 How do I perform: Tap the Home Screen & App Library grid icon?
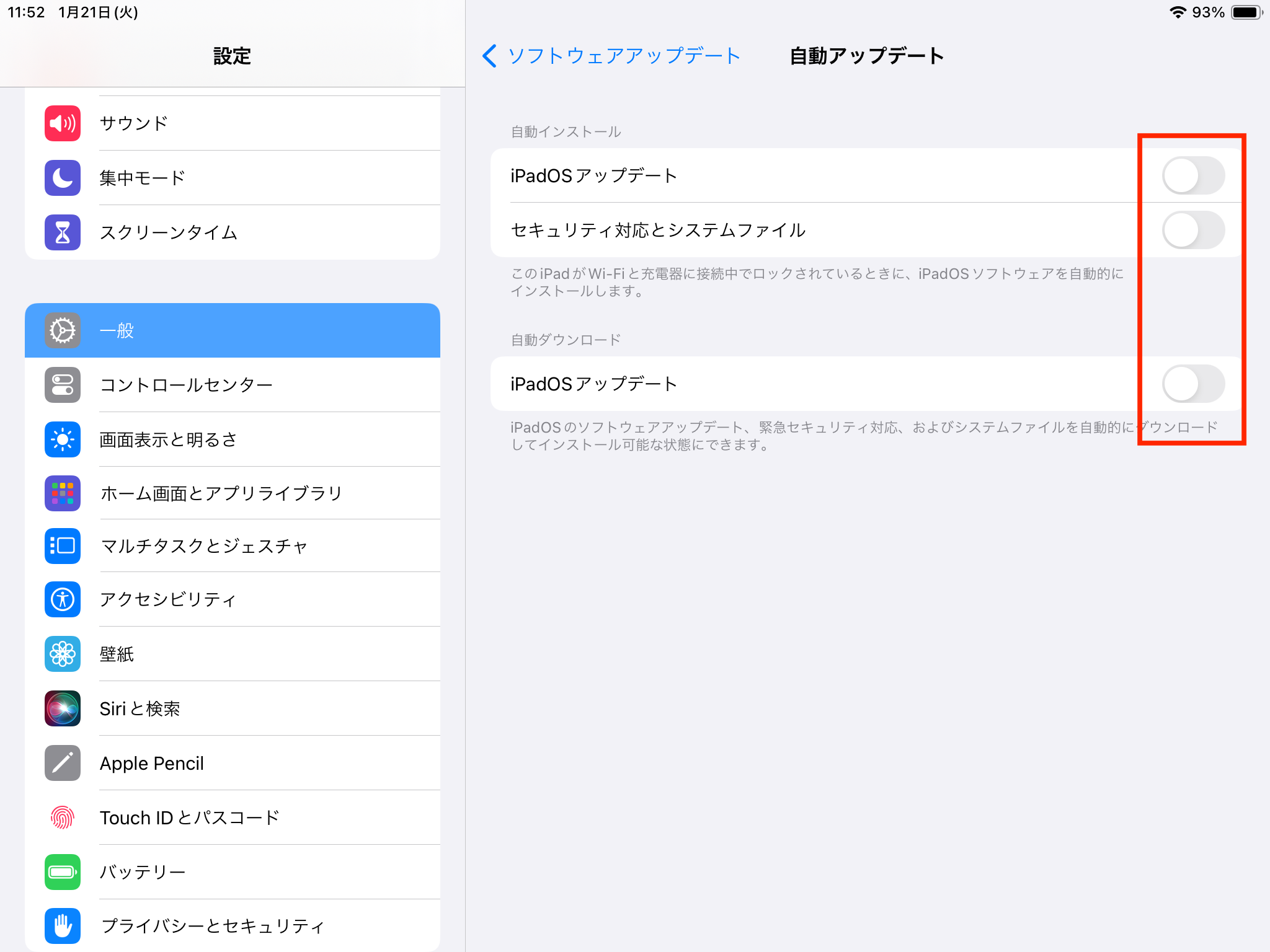63,493
